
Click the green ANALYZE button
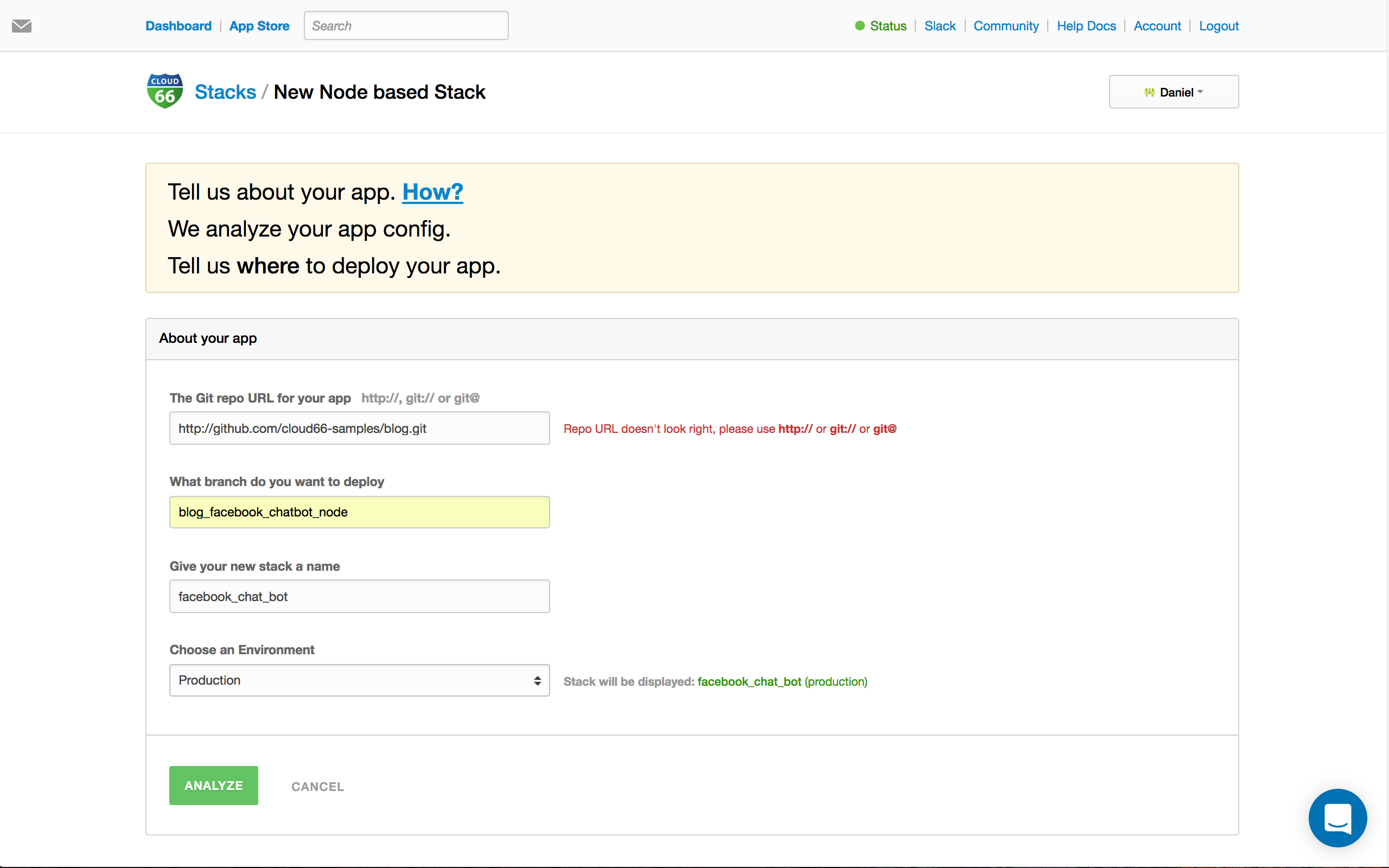pyautogui.click(x=214, y=786)
